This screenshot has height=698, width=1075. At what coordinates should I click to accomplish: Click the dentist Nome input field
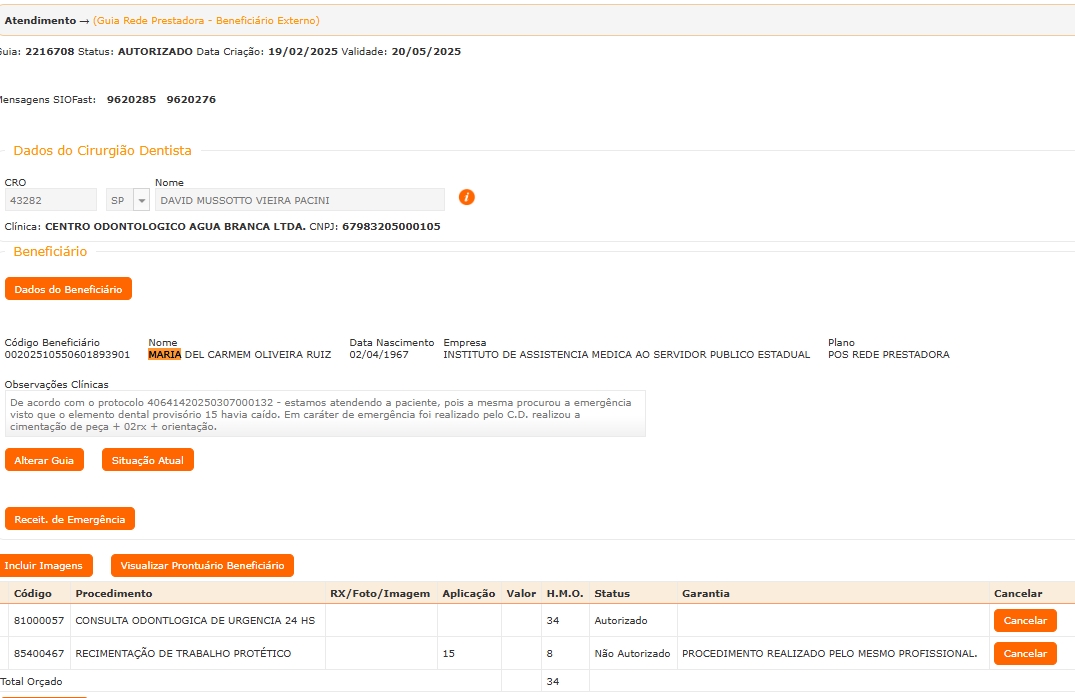coord(299,200)
